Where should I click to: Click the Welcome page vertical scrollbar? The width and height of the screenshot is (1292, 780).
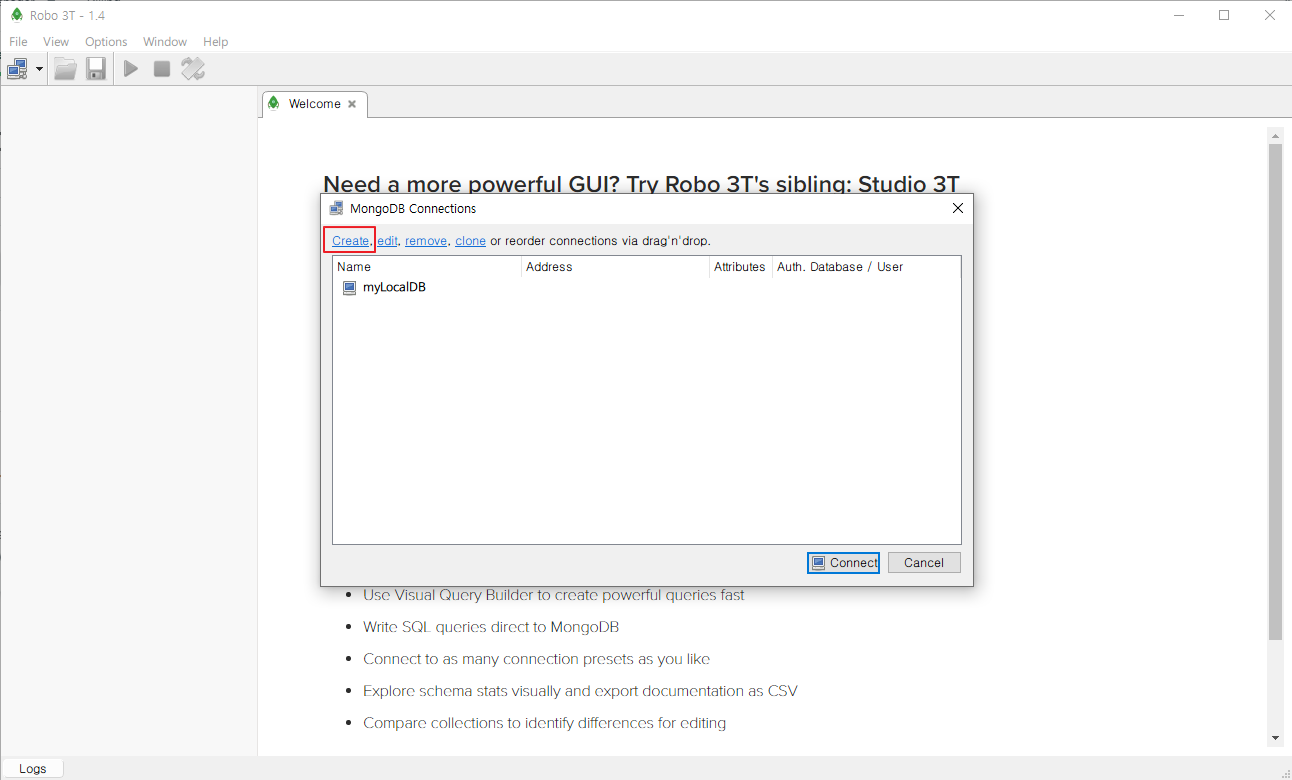tap(1275, 392)
